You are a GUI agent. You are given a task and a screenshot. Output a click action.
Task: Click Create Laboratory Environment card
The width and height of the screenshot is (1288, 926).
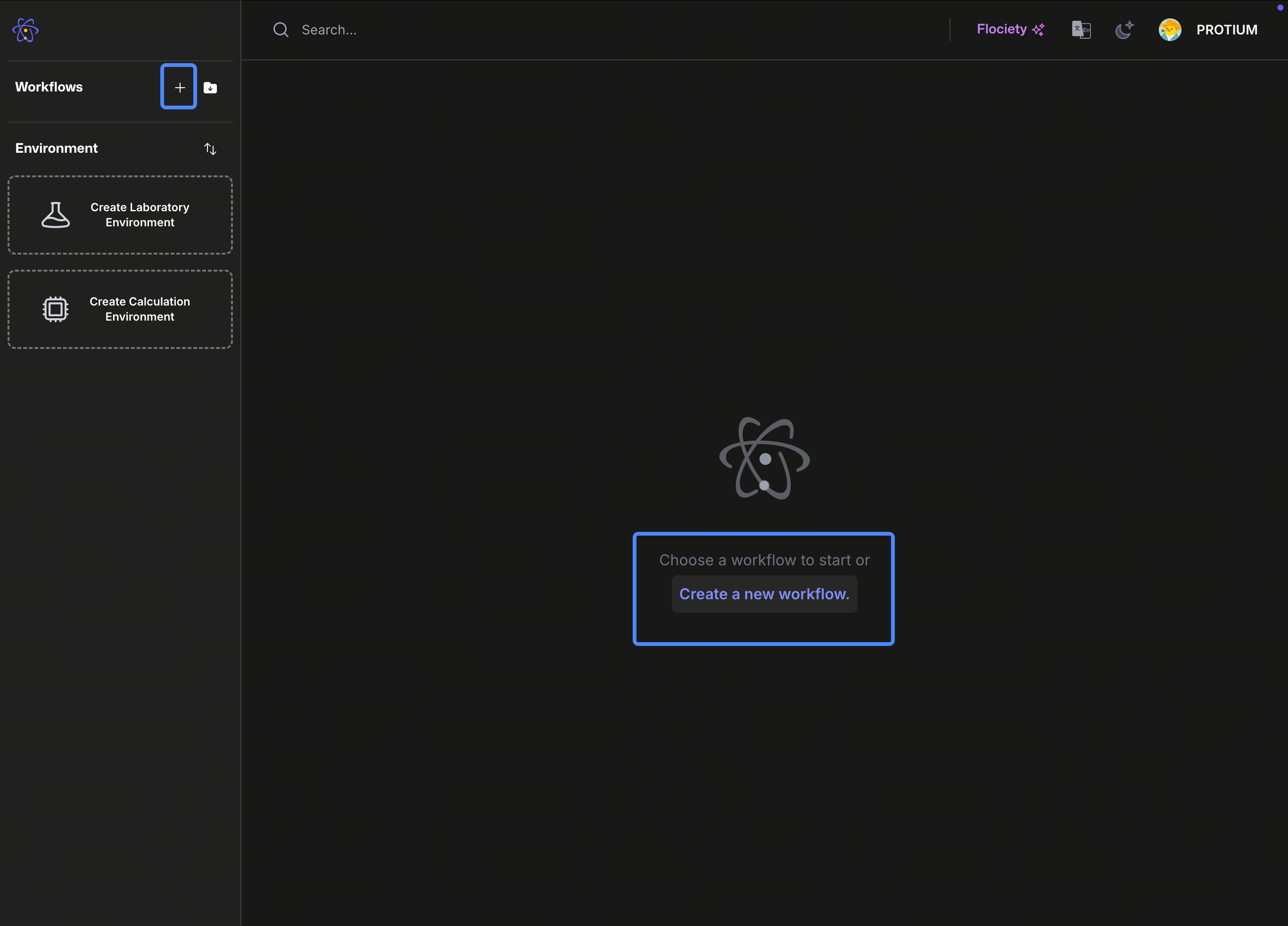coord(140,215)
